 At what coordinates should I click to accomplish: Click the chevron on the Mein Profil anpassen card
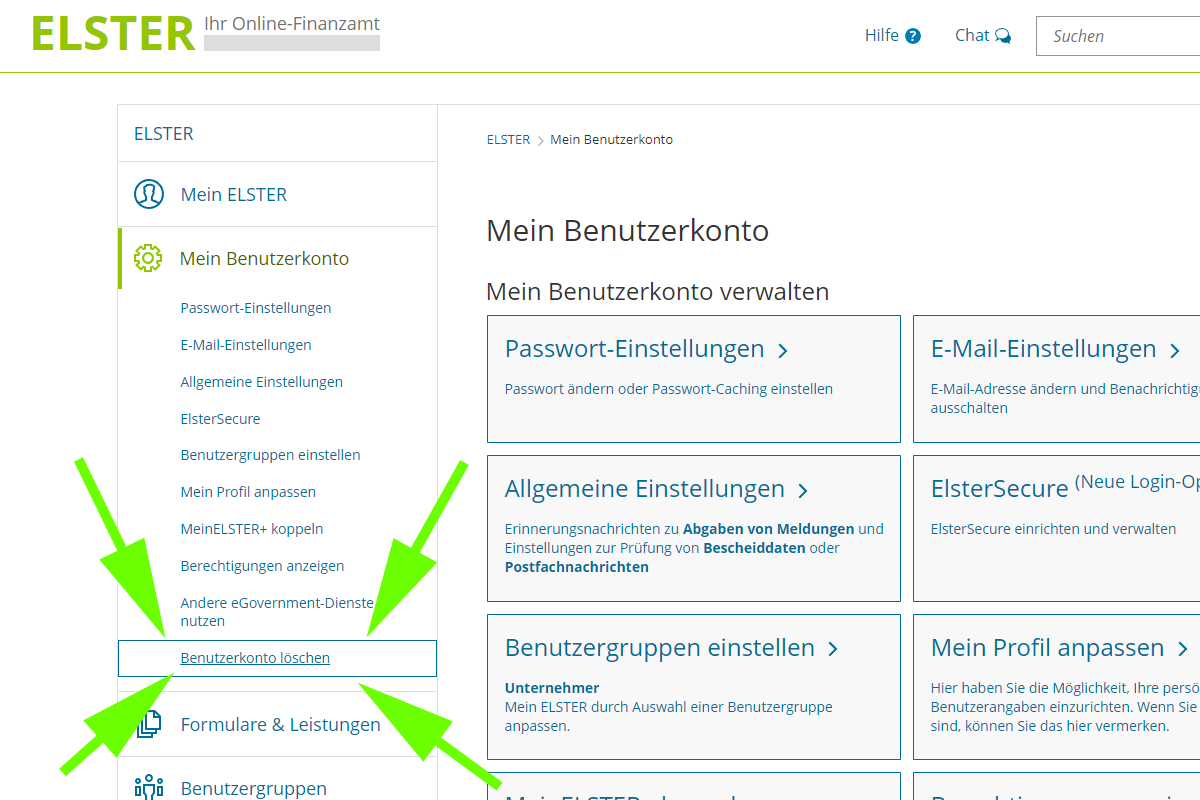click(1183, 650)
